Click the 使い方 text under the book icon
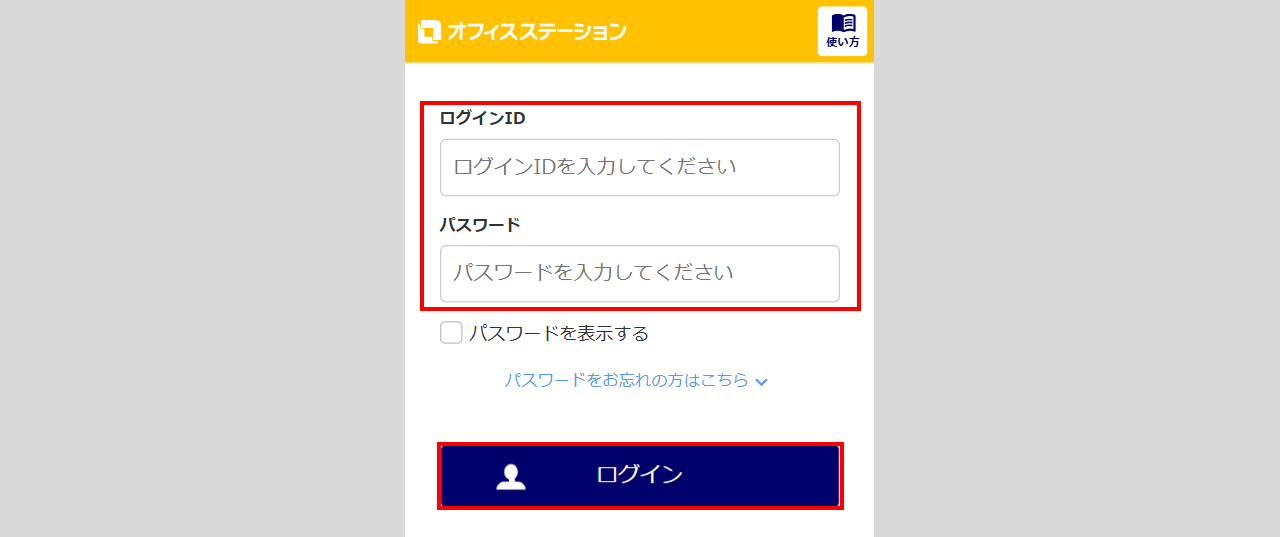 pos(843,42)
